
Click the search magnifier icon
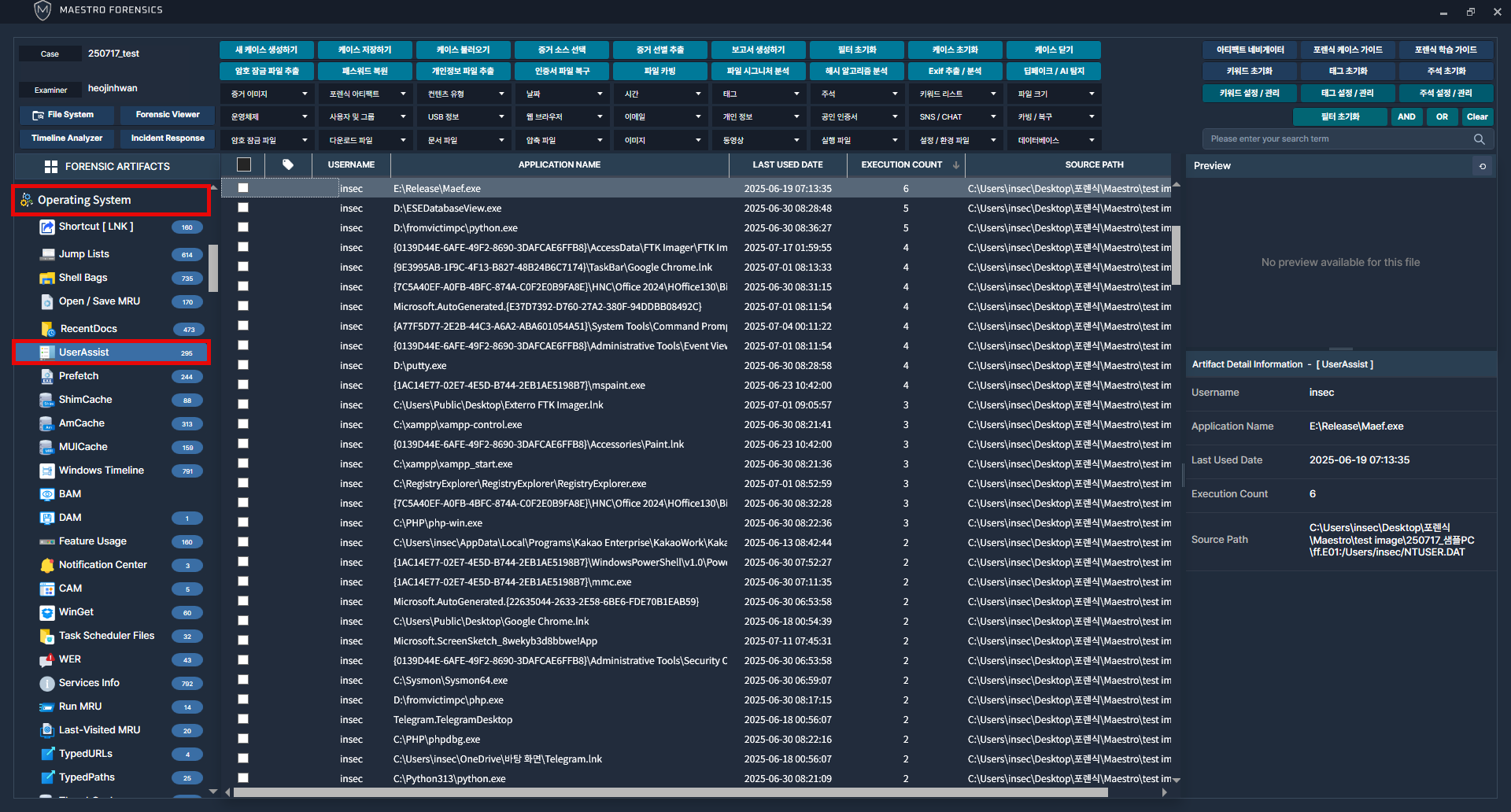1479,139
